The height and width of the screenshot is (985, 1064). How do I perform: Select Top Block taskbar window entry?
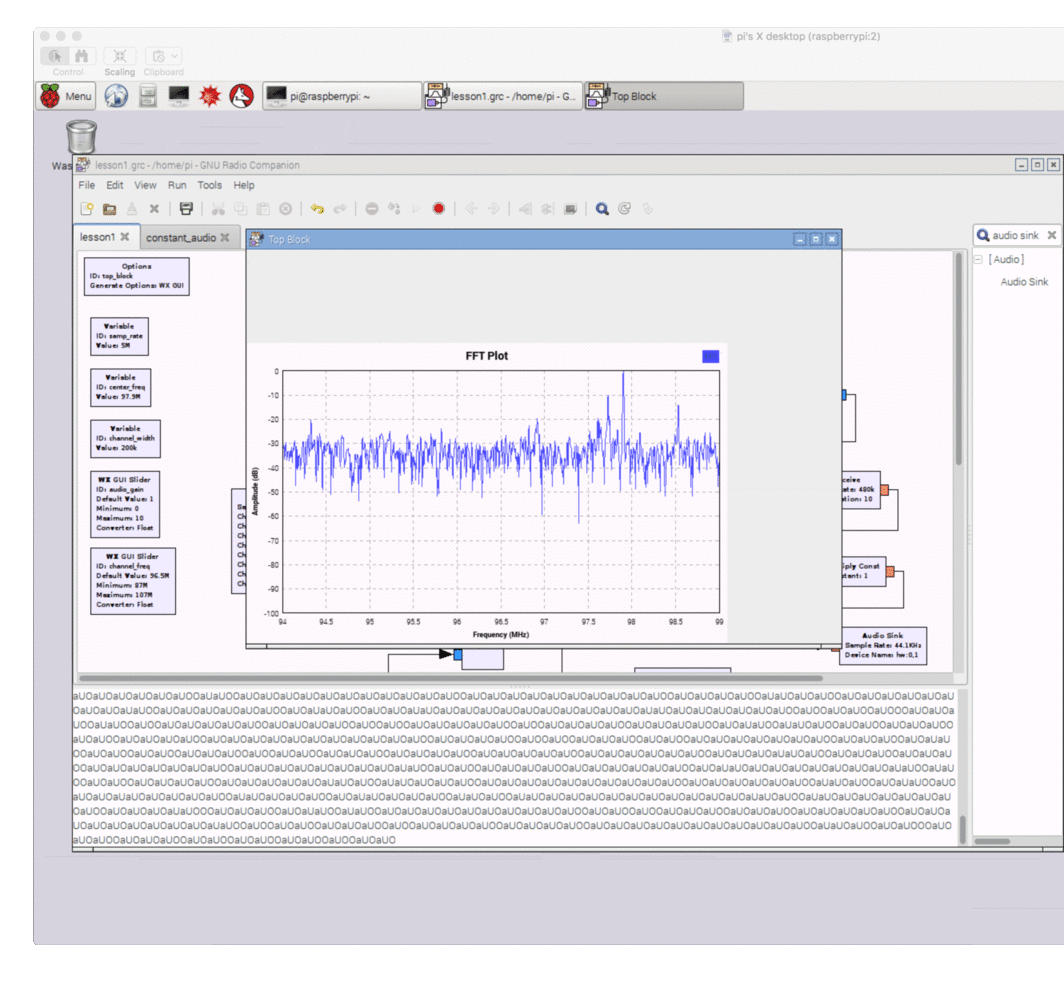coord(664,96)
